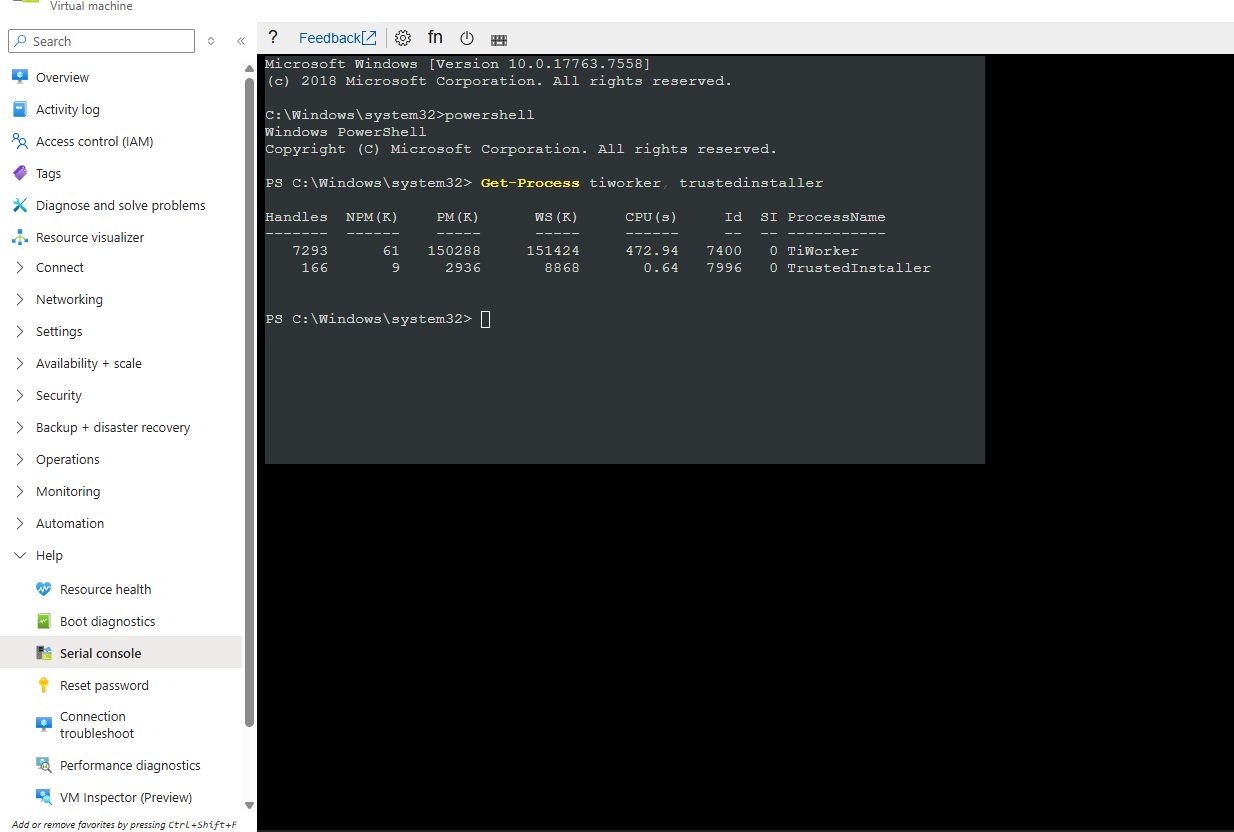This screenshot has width=1234, height=832.
Task: Go to Access control (IAM)
Action: (95, 141)
